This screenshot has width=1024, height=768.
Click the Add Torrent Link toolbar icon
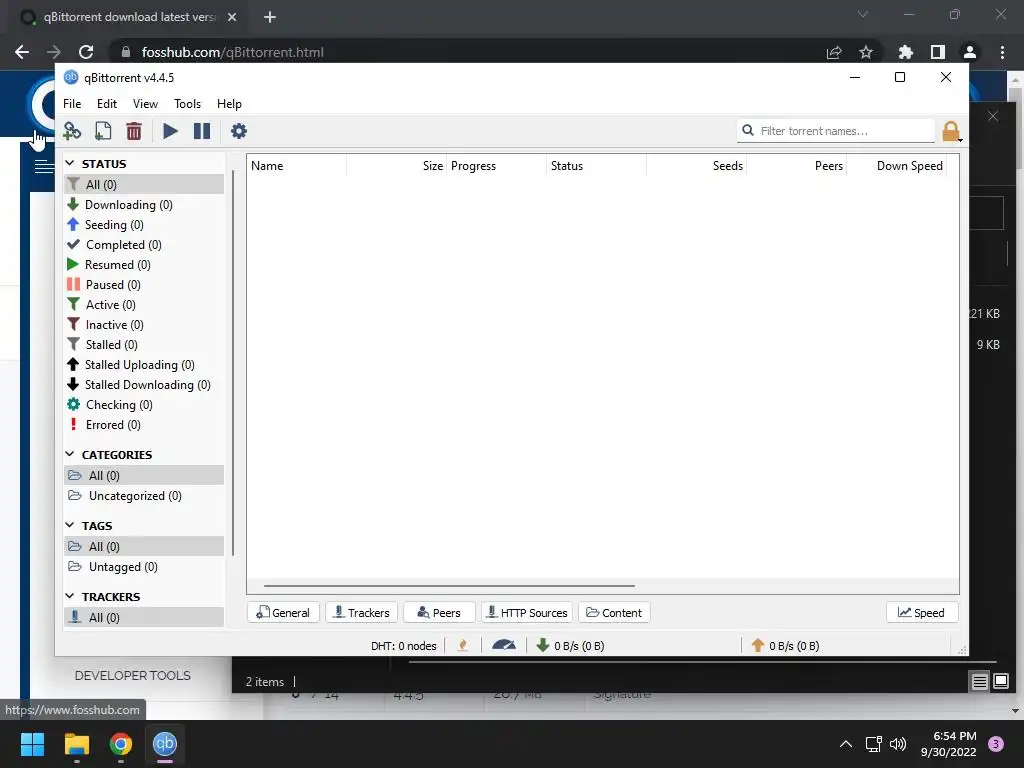click(x=72, y=131)
